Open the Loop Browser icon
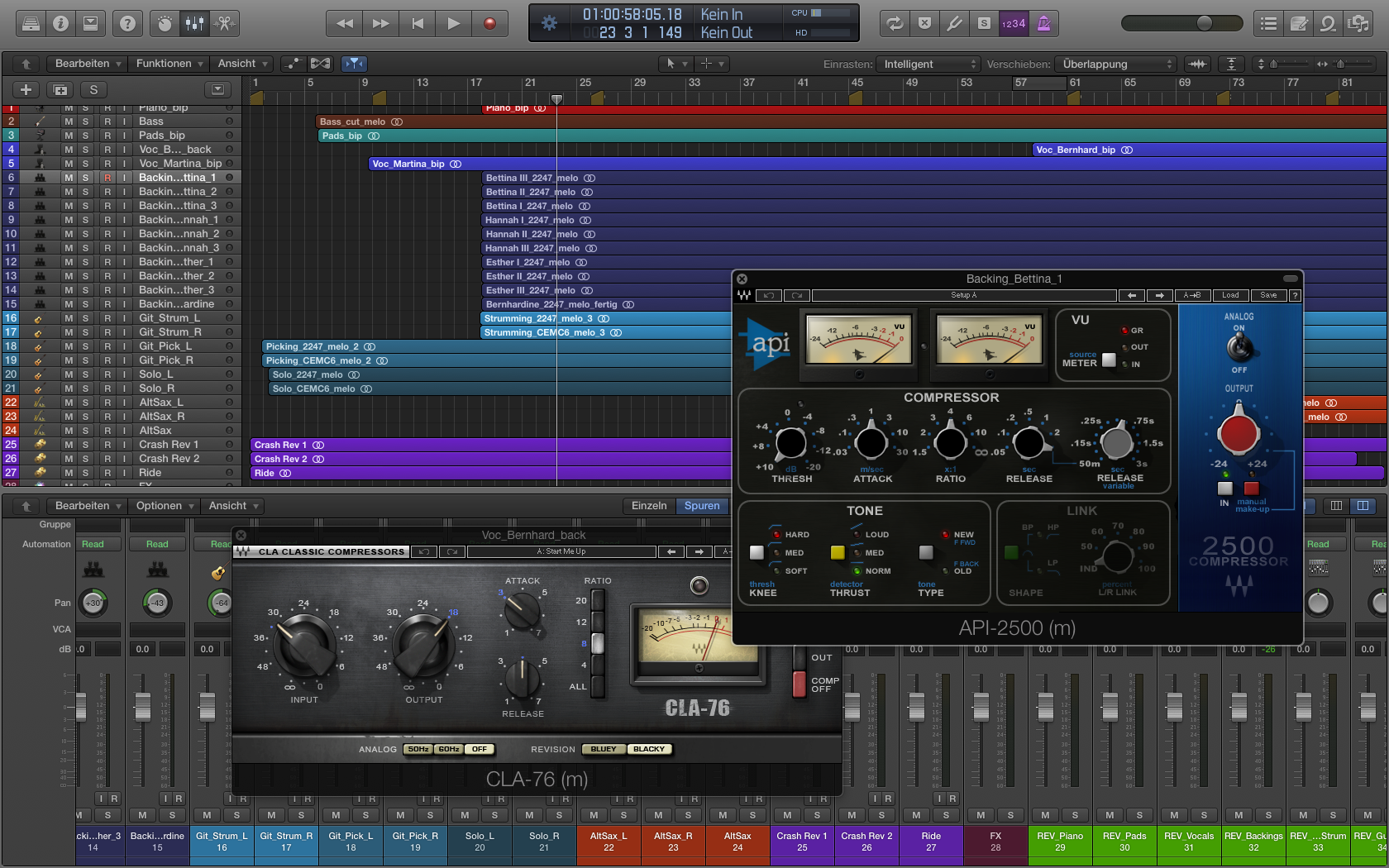Screen dimensions: 1389x868 [x=1328, y=24]
